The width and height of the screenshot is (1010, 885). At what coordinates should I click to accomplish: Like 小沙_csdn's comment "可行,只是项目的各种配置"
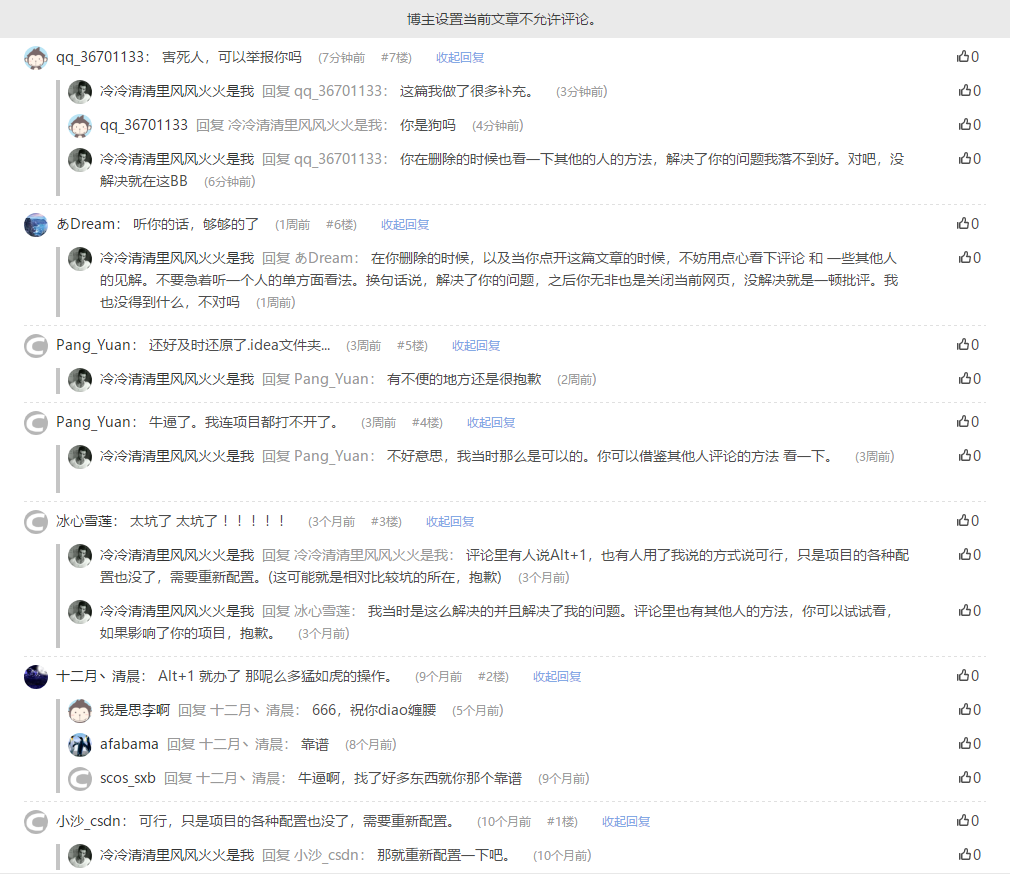pyautogui.click(x=967, y=821)
